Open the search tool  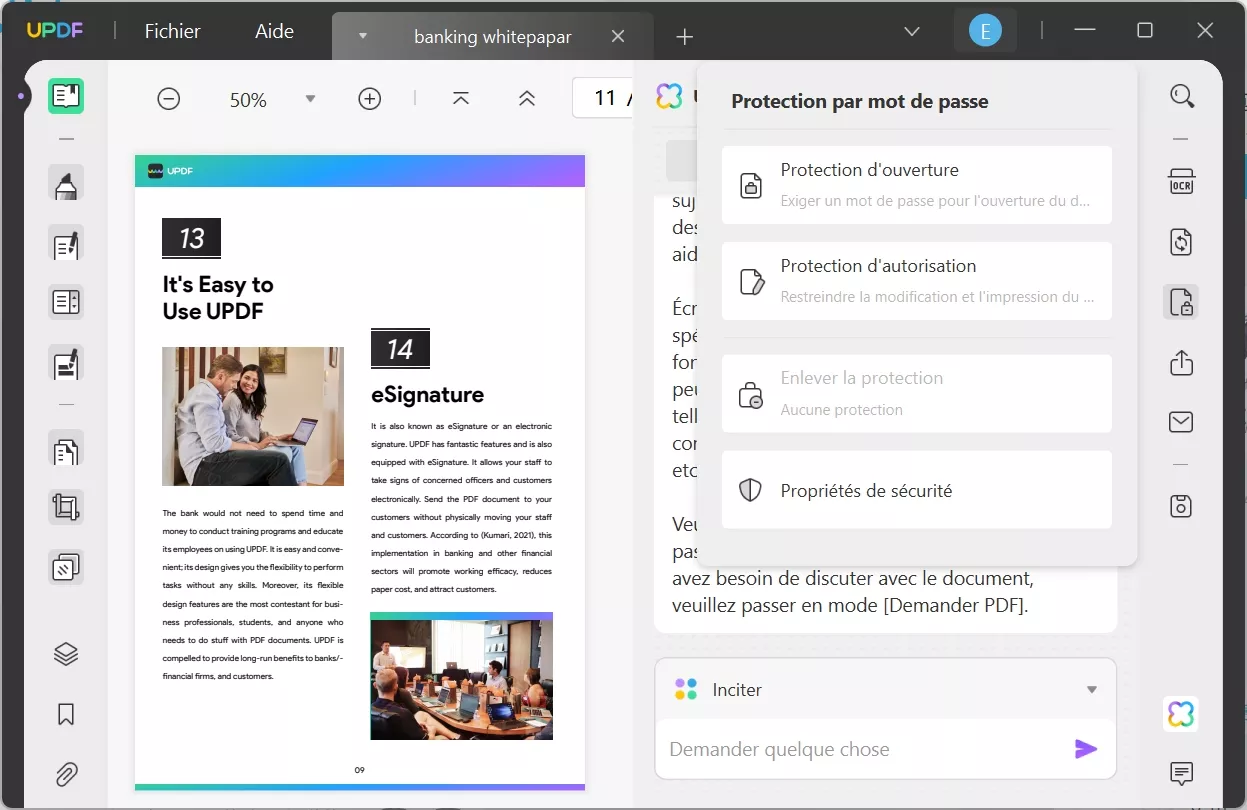(x=1182, y=96)
